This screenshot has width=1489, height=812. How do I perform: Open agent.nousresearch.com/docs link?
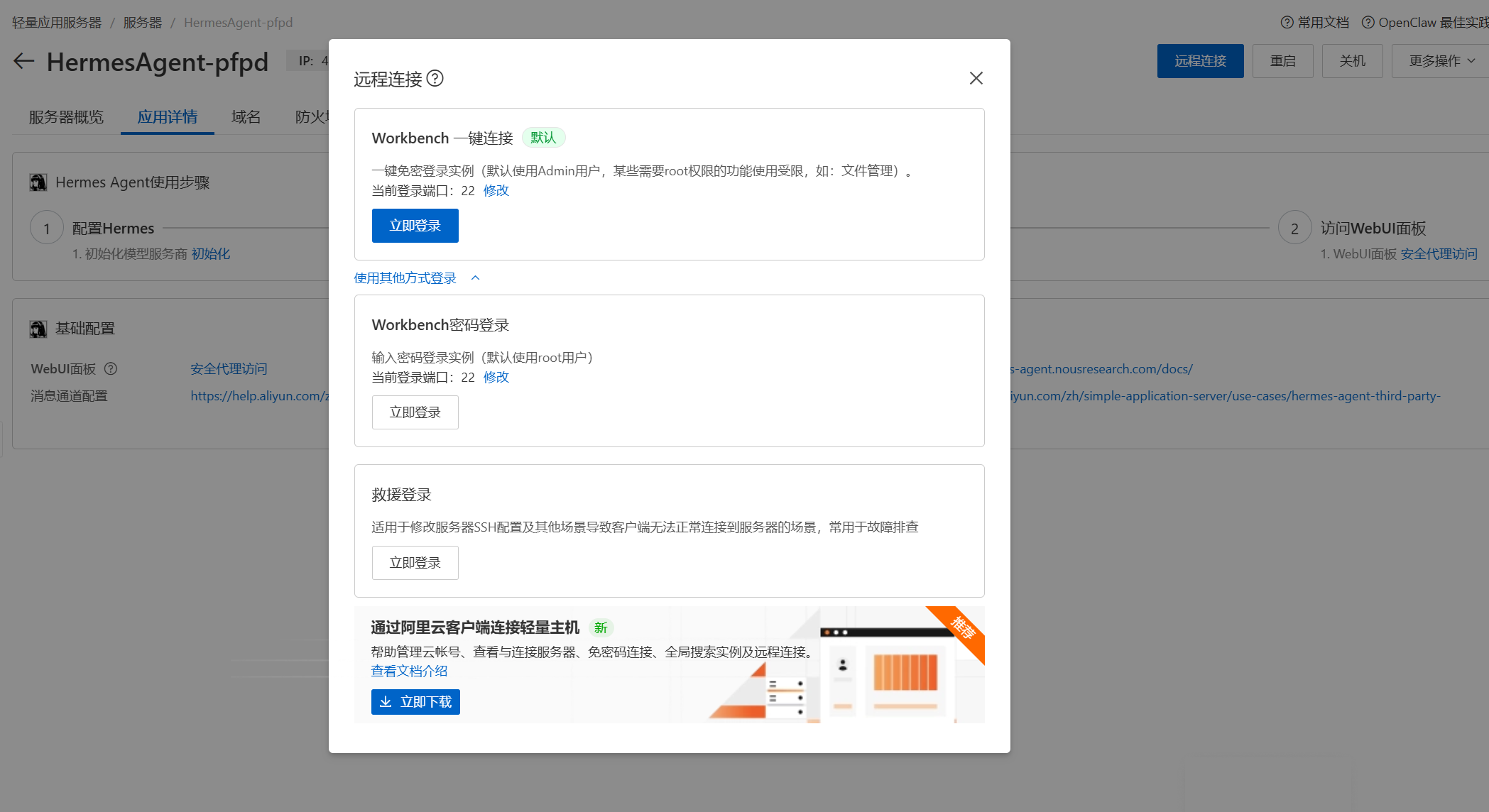(1101, 369)
